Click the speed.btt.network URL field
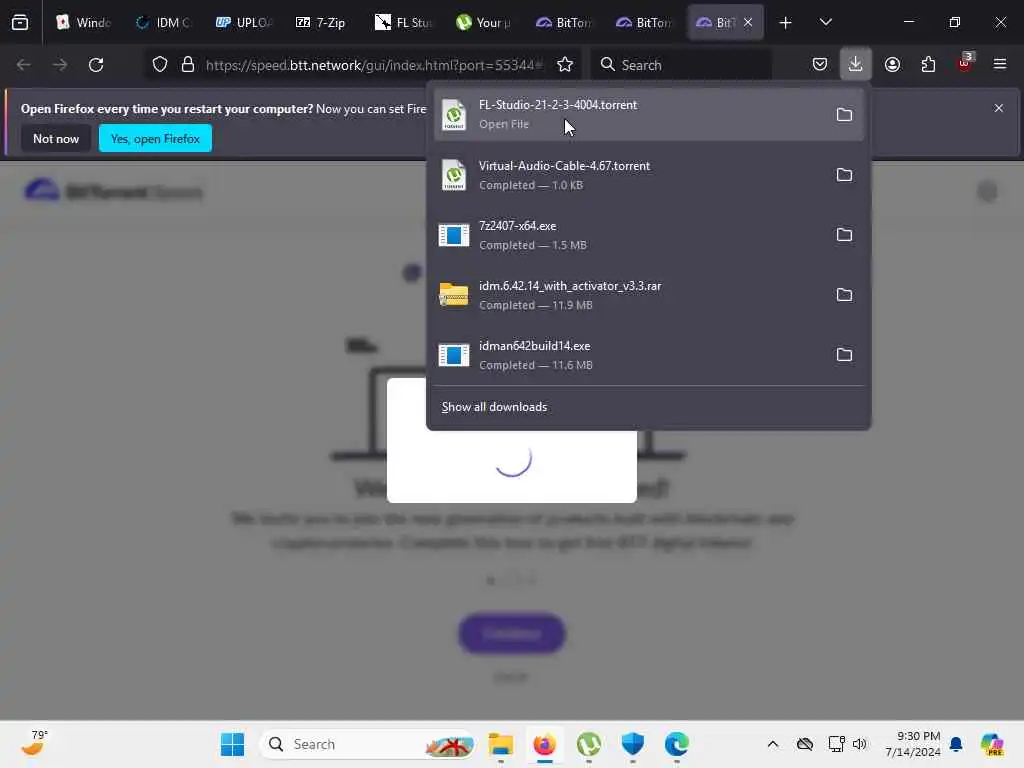 pyautogui.click(x=374, y=65)
